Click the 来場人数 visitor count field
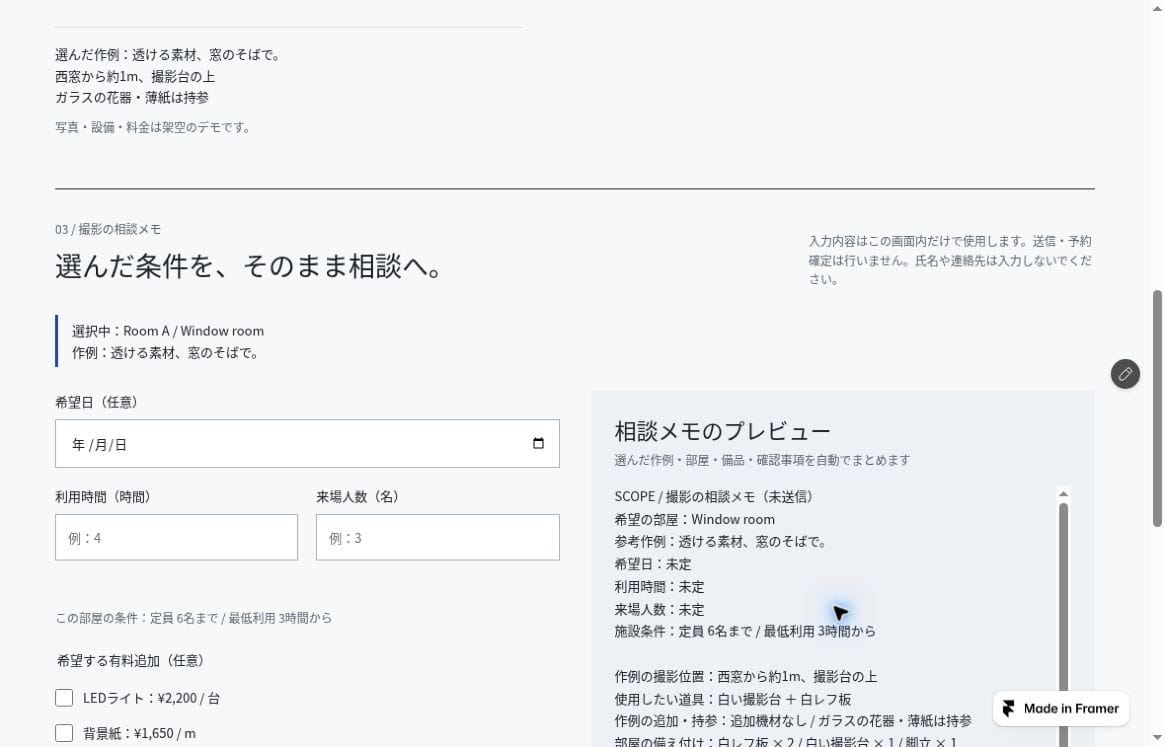The width and height of the screenshot is (1165, 747). [x=438, y=537]
